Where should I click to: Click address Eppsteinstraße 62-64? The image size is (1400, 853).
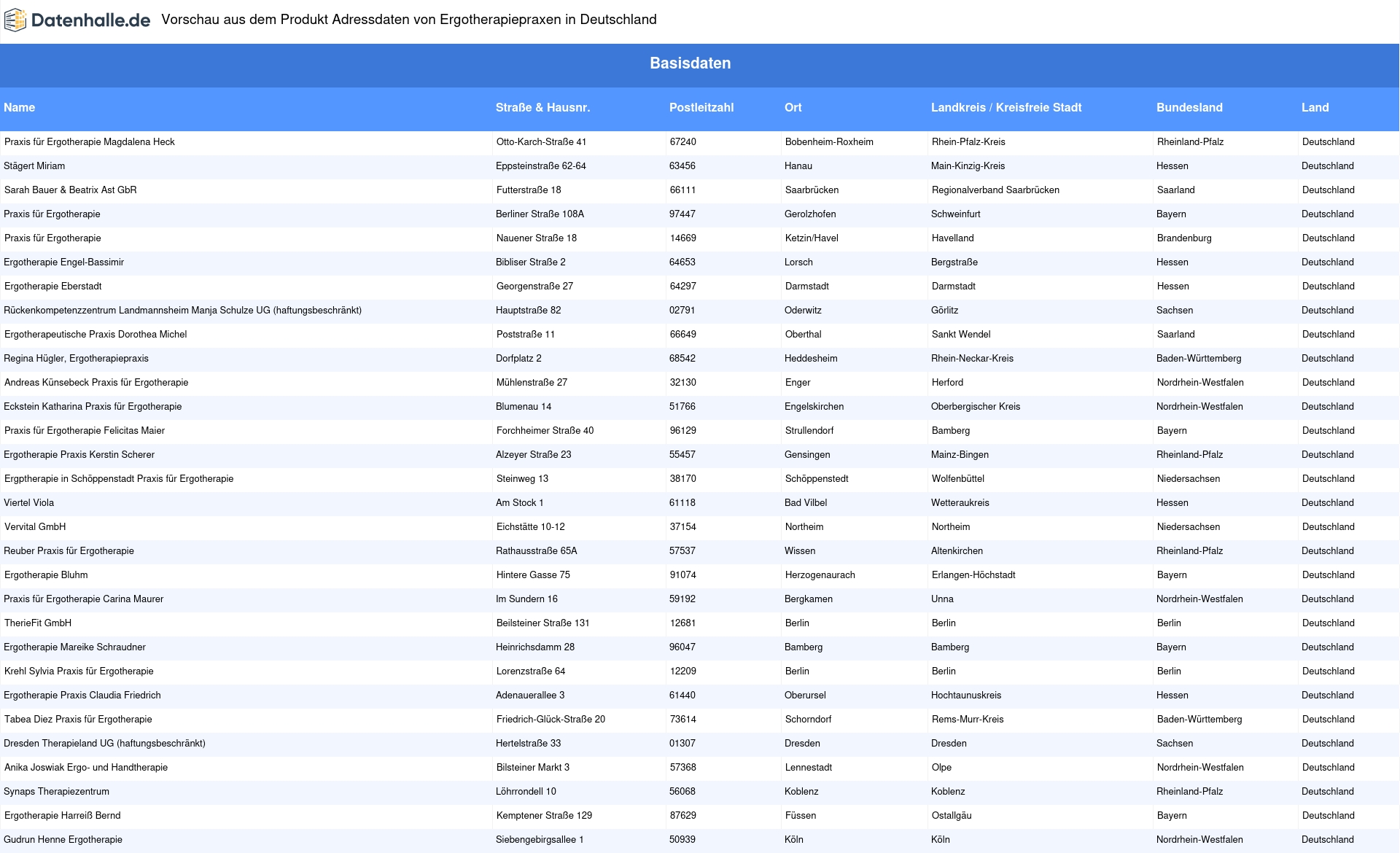[541, 166]
